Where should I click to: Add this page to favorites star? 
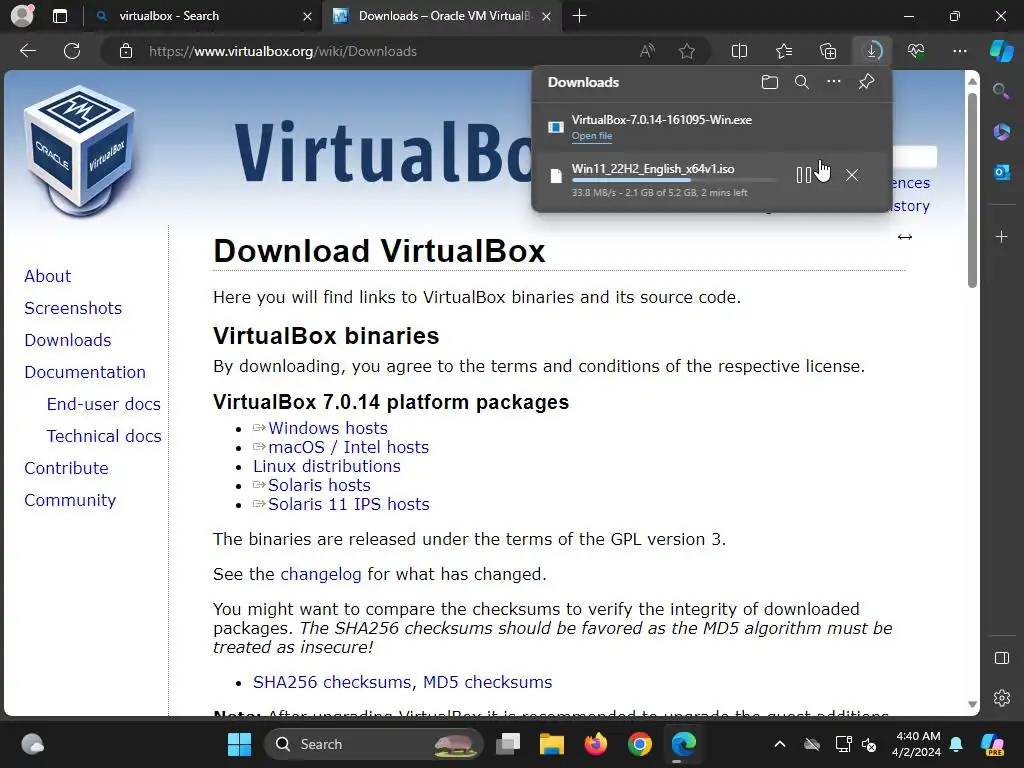tap(686, 51)
